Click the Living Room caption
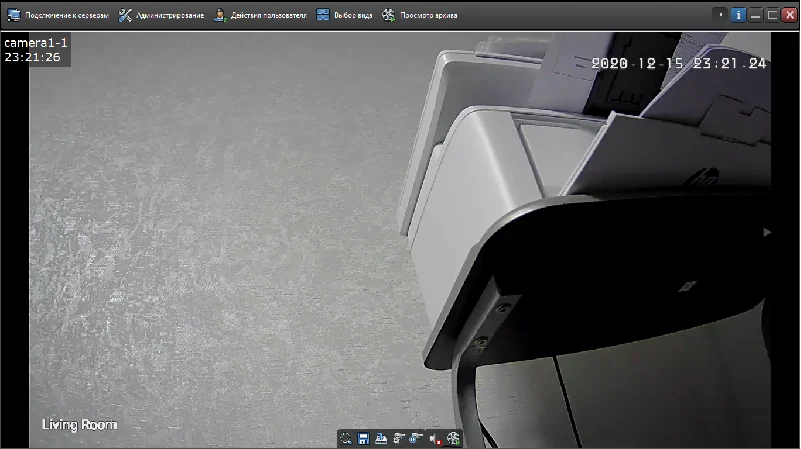 (79, 425)
